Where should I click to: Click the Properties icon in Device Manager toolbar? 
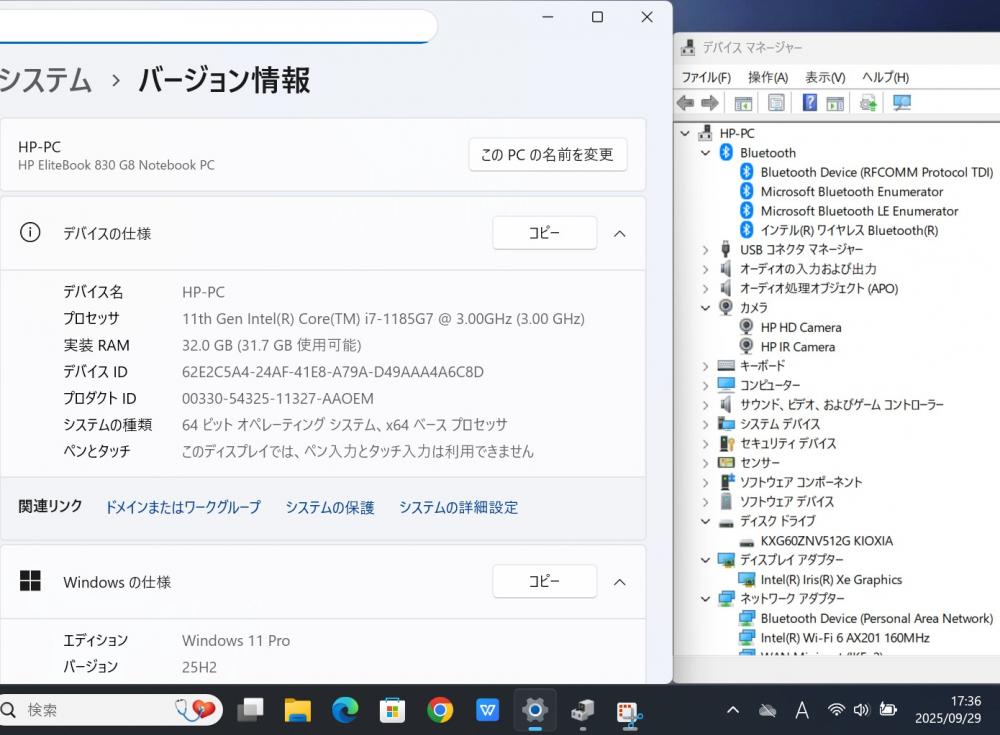776,103
